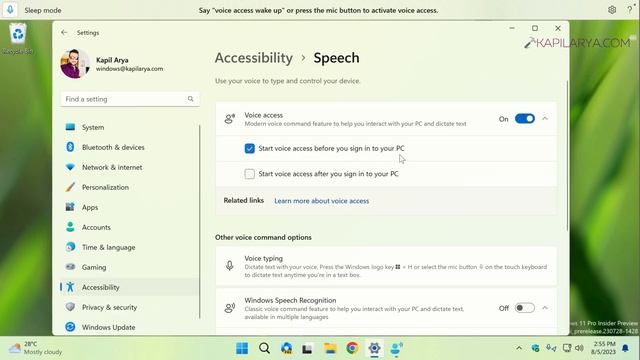
Task: Select Accessibility in the sidebar
Action: [x=130, y=287]
